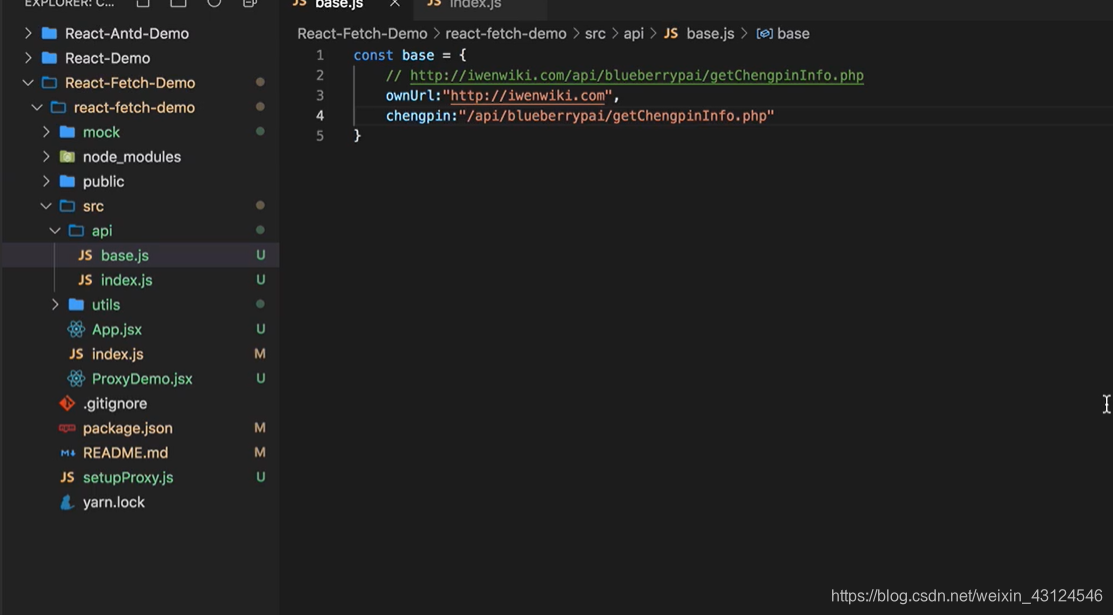The width and height of the screenshot is (1113, 615).
Task: Click api in the breadcrumb
Action: (x=633, y=34)
